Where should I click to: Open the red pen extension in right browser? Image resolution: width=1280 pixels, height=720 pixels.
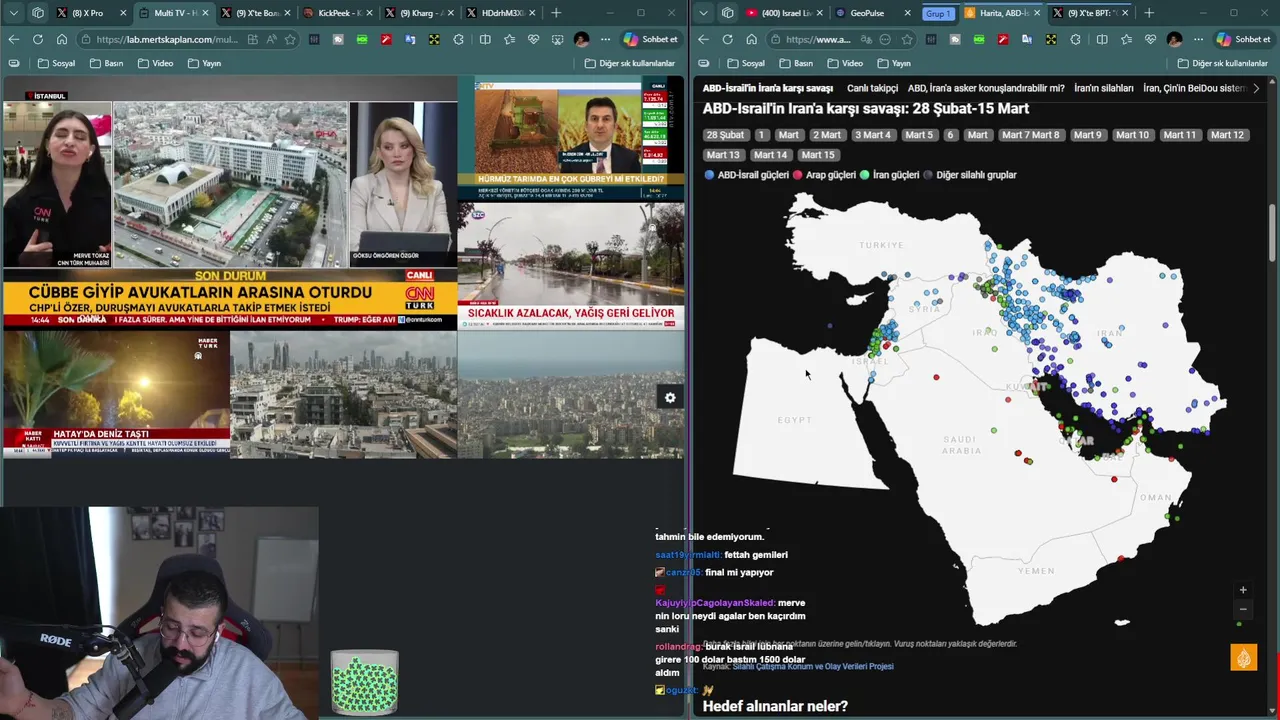tap(1003, 39)
